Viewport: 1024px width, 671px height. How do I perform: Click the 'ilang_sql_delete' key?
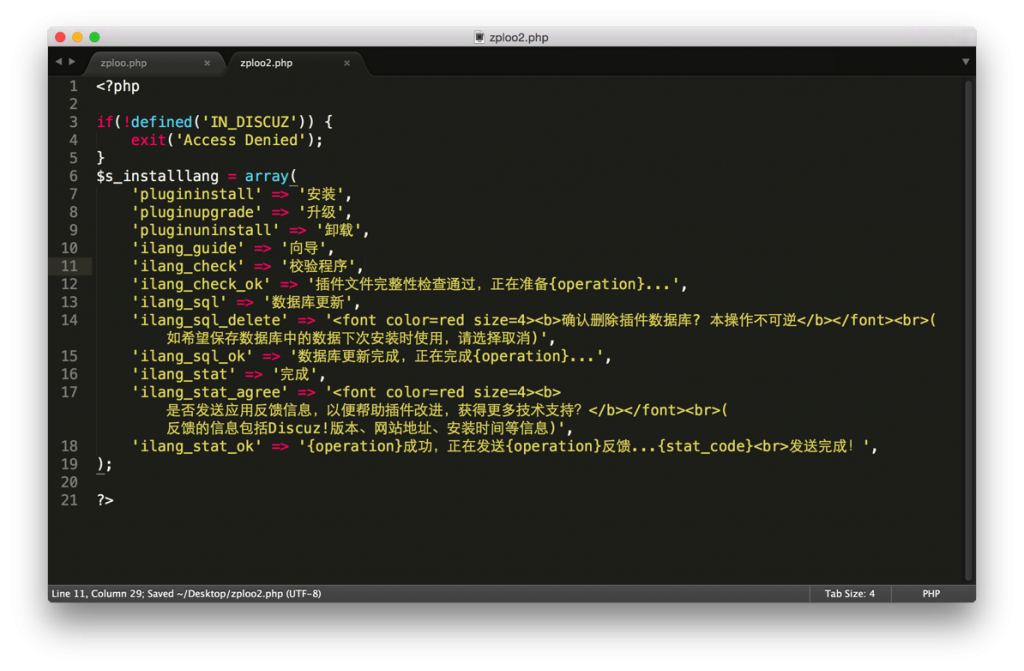point(210,320)
